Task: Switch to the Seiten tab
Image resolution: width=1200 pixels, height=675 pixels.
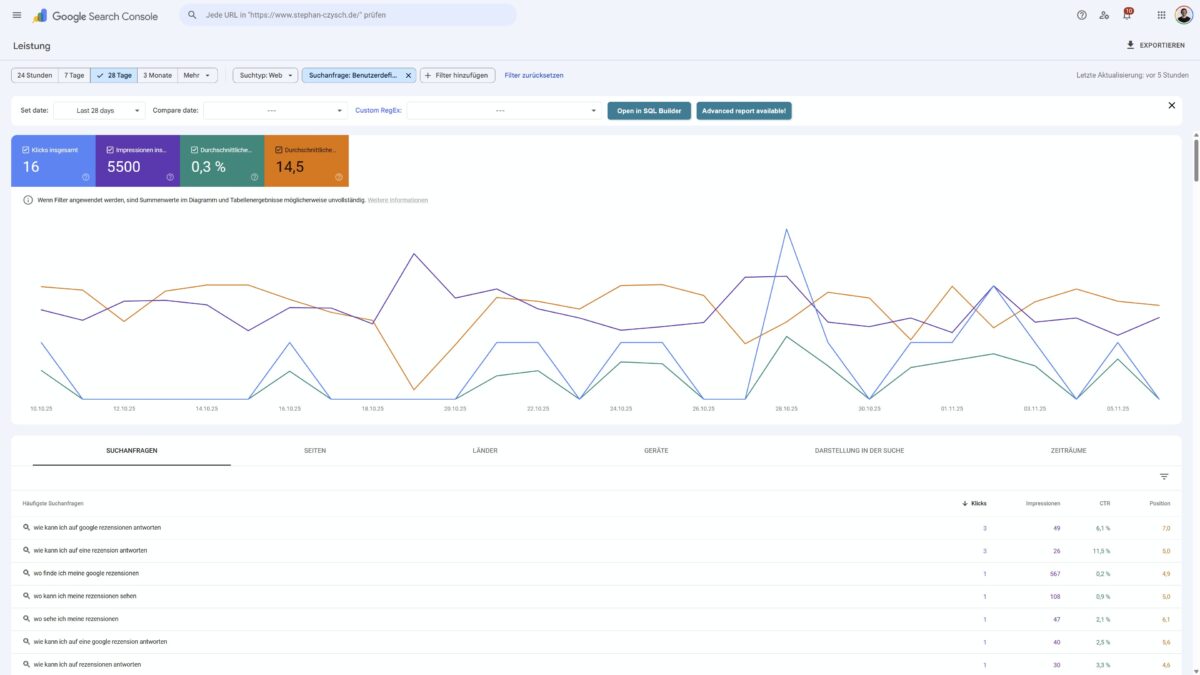Action: (x=315, y=451)
